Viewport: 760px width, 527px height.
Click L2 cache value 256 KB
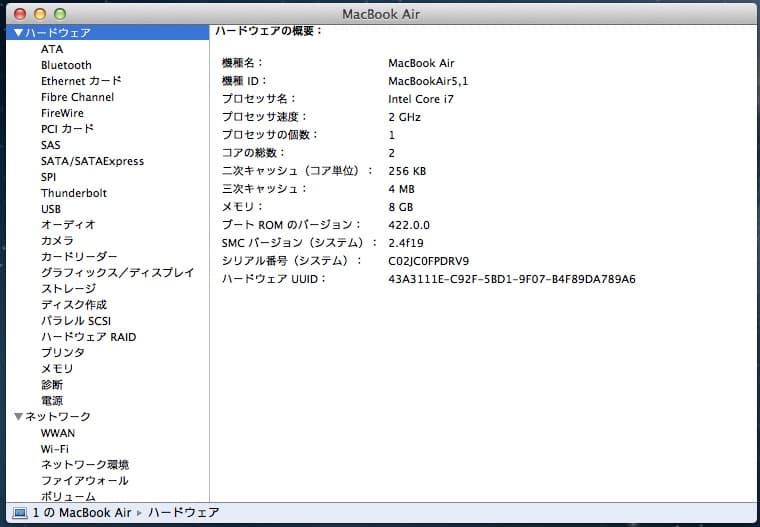(407, 171)
